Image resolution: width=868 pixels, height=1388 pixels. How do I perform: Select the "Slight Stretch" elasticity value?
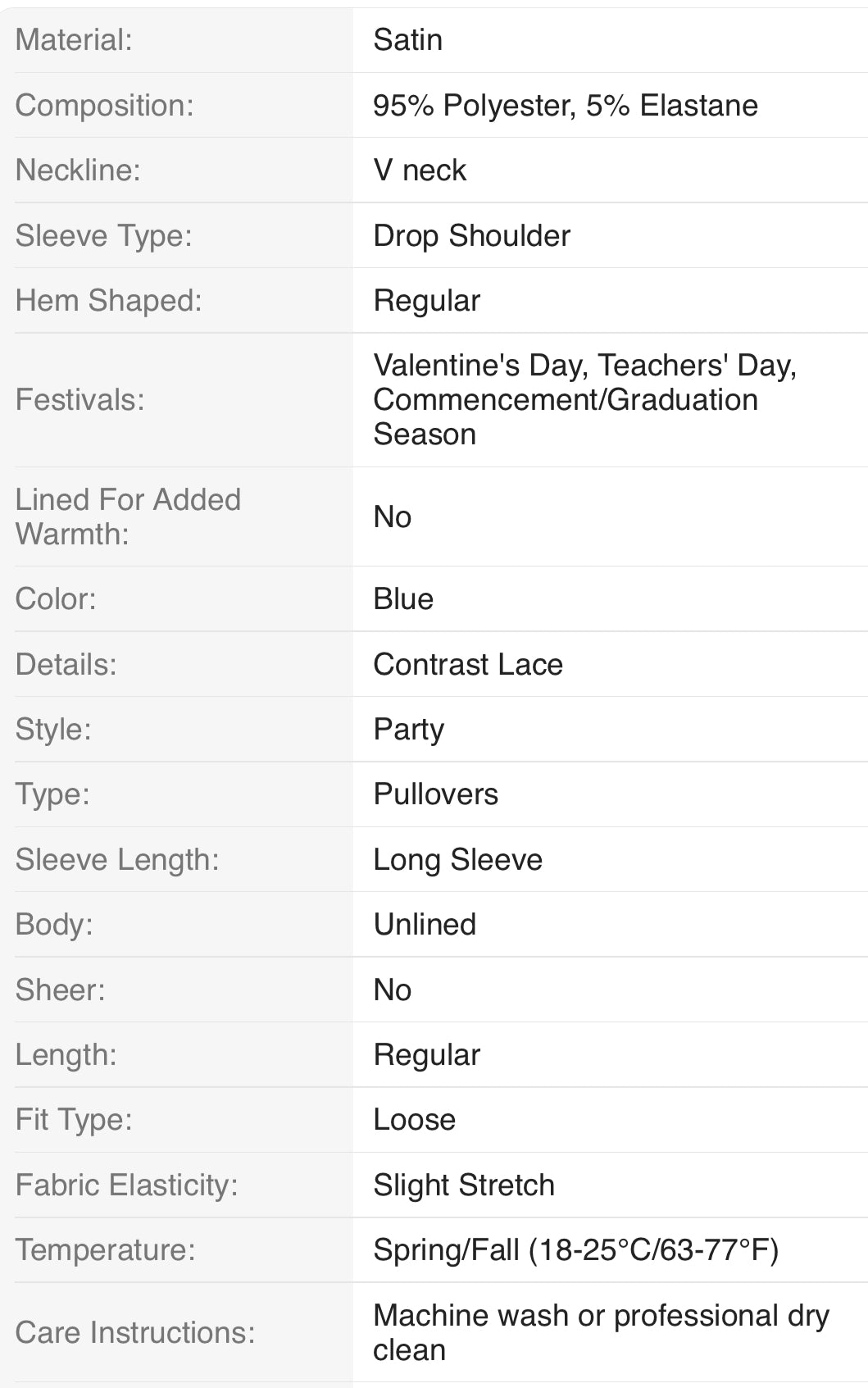click(463, 1185)
